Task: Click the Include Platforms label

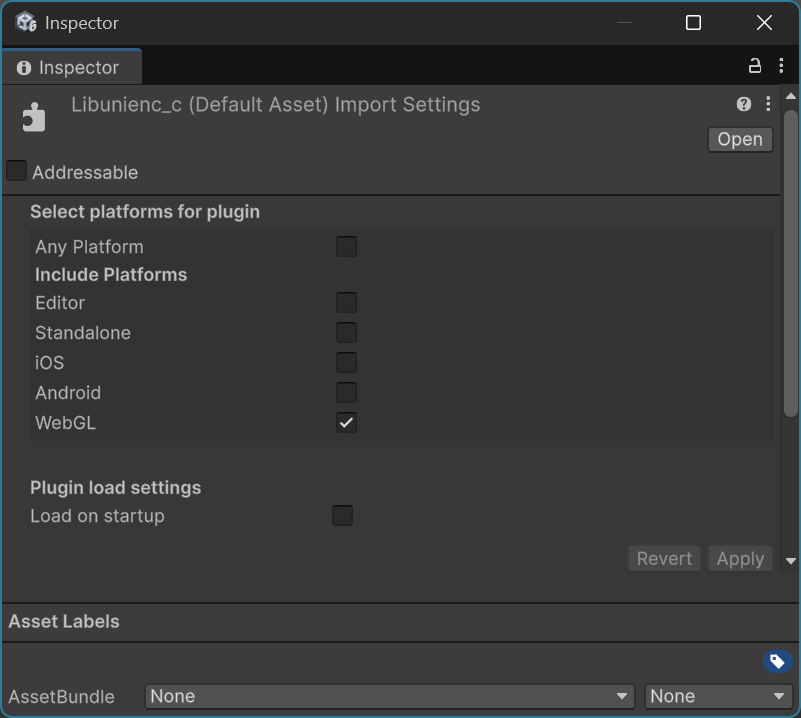Action: (111, 275)
